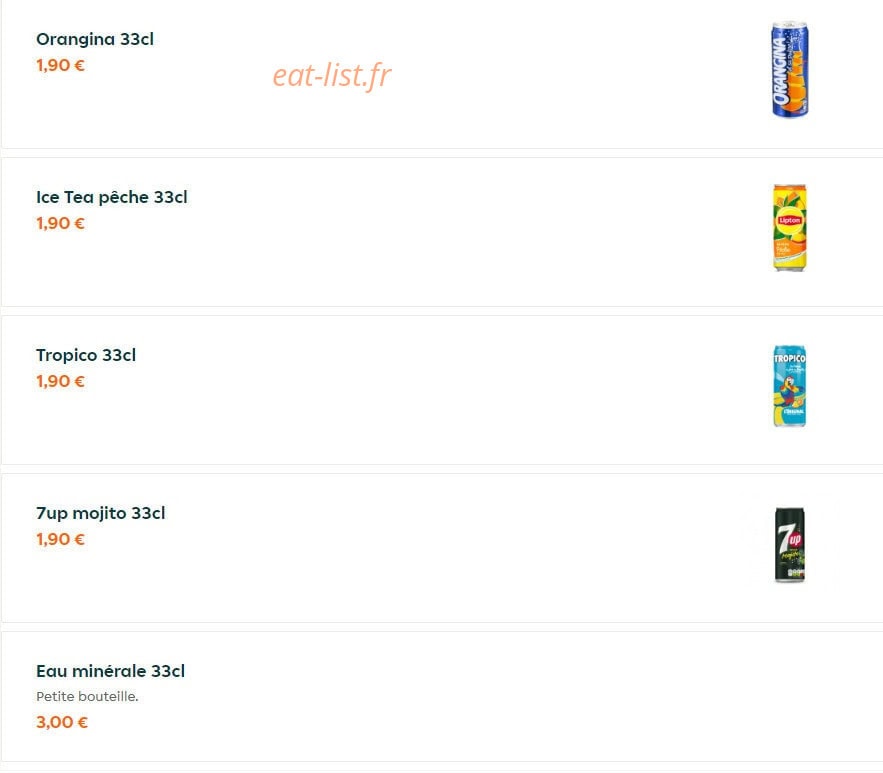The image size is (883, 773).
Task: Select the 7up mojito 33cl title
Action: click(101, 513)
